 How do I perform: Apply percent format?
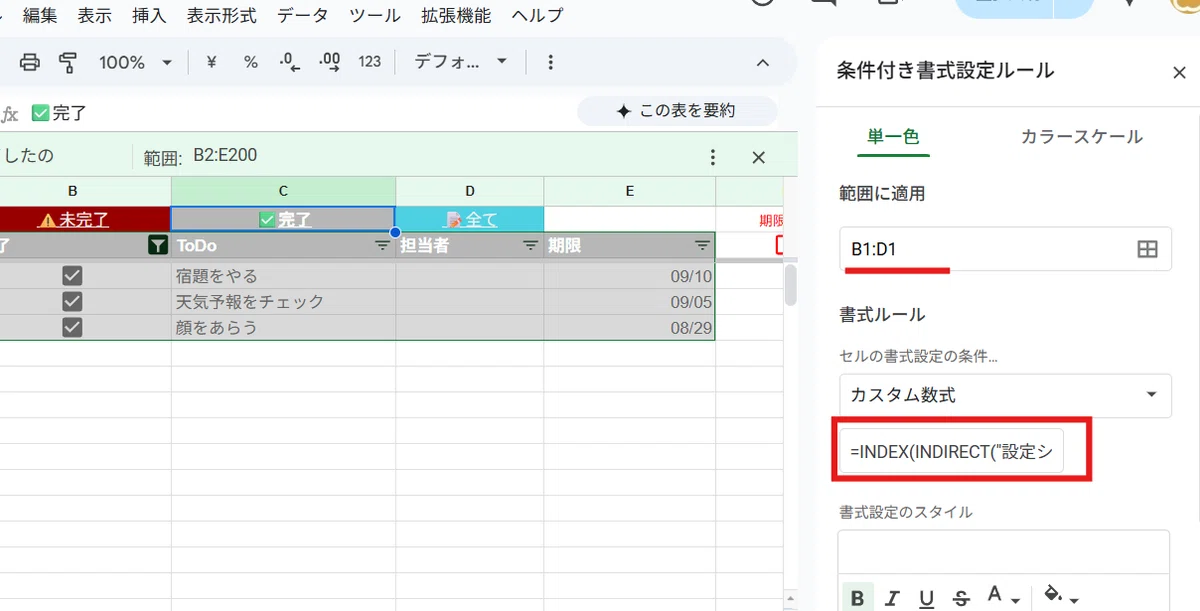[x=250, y=62]
